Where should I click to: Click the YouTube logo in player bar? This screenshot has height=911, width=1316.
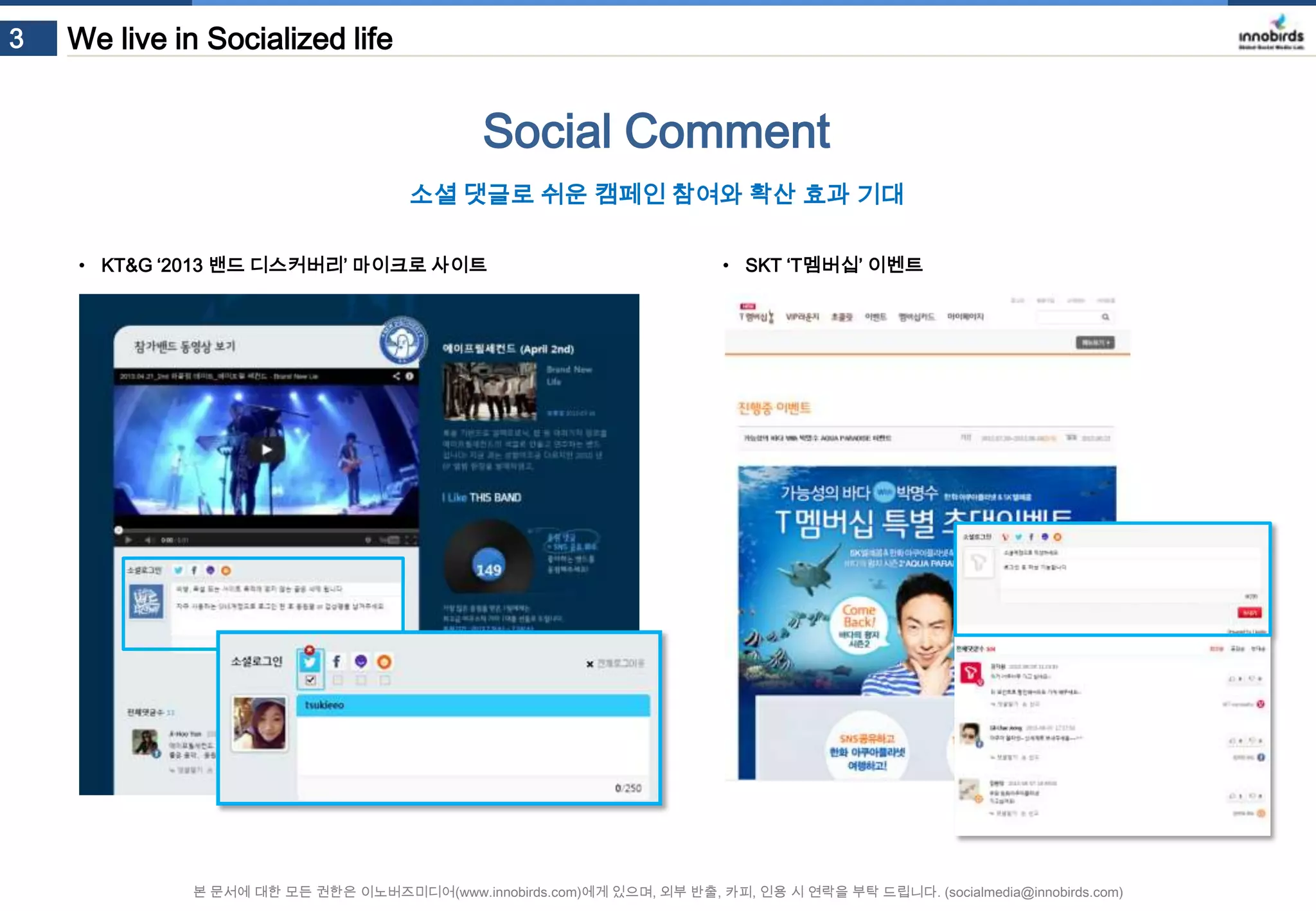(x=389, y=540)
